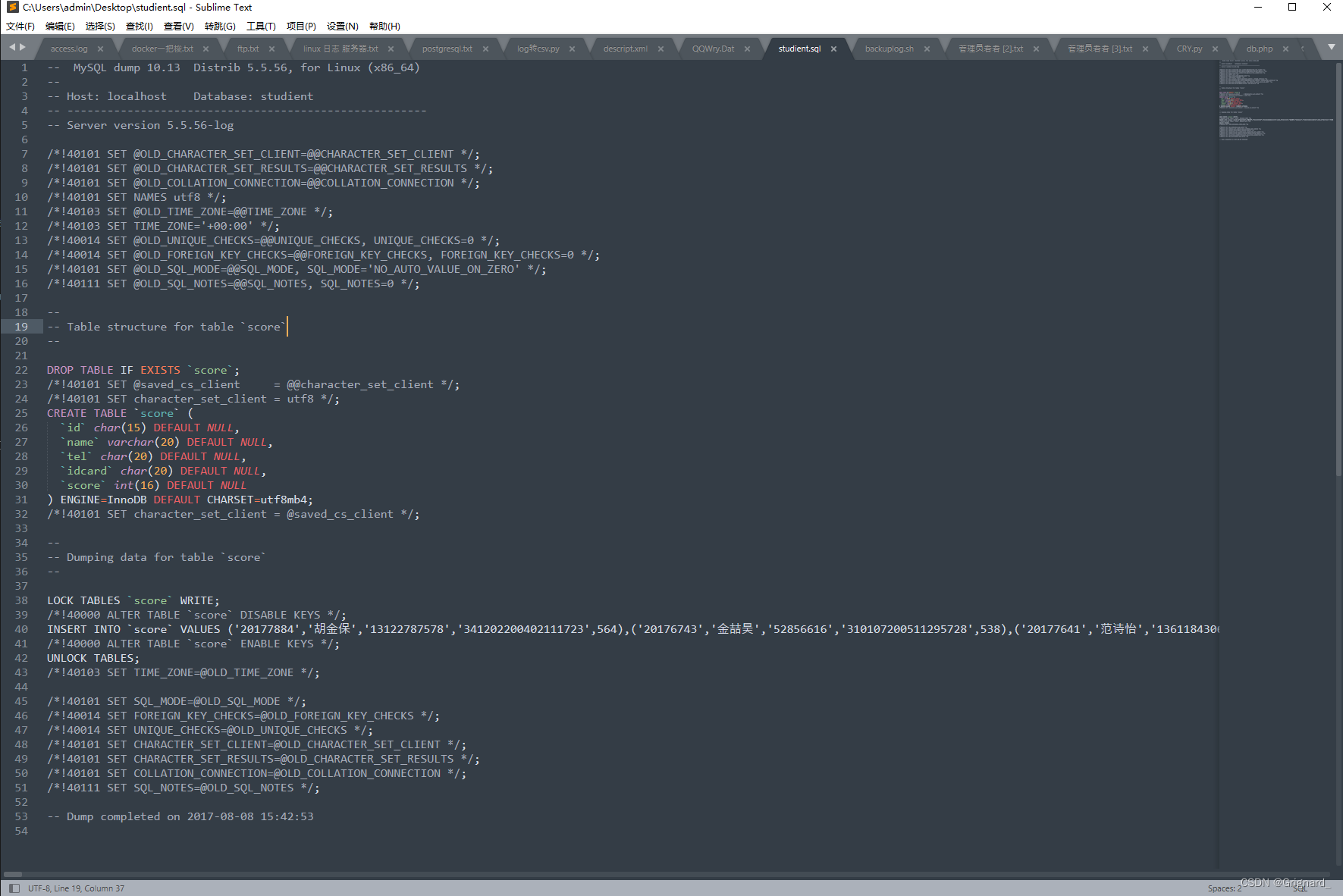Close the 管理员看看 [2].txt tab
Image resolution: width=1343 pixels, height=896 pixels.
[x=1036, y=49]
